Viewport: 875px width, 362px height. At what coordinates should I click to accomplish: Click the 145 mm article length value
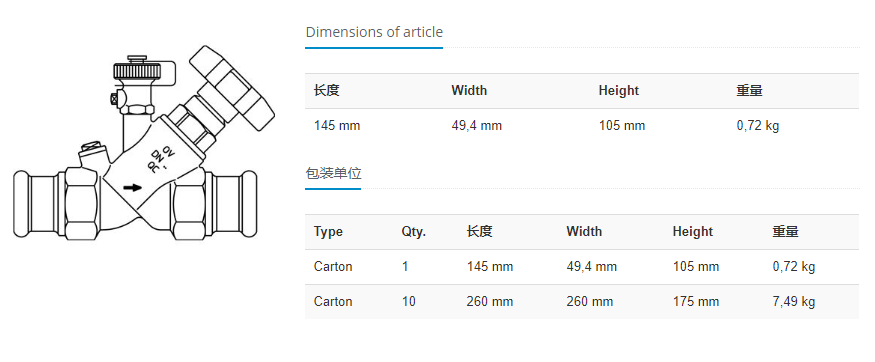pos(337,126)
